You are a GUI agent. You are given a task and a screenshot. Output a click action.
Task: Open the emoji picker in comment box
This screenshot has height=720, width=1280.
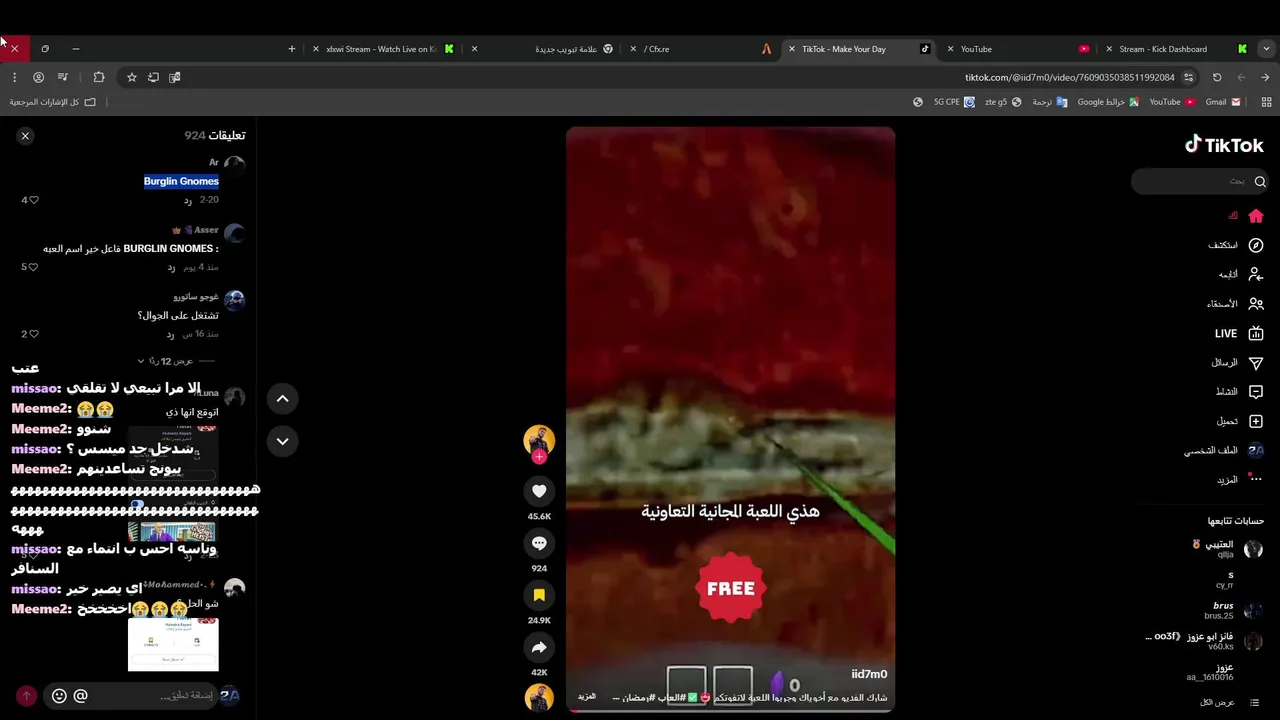[59, 696]
